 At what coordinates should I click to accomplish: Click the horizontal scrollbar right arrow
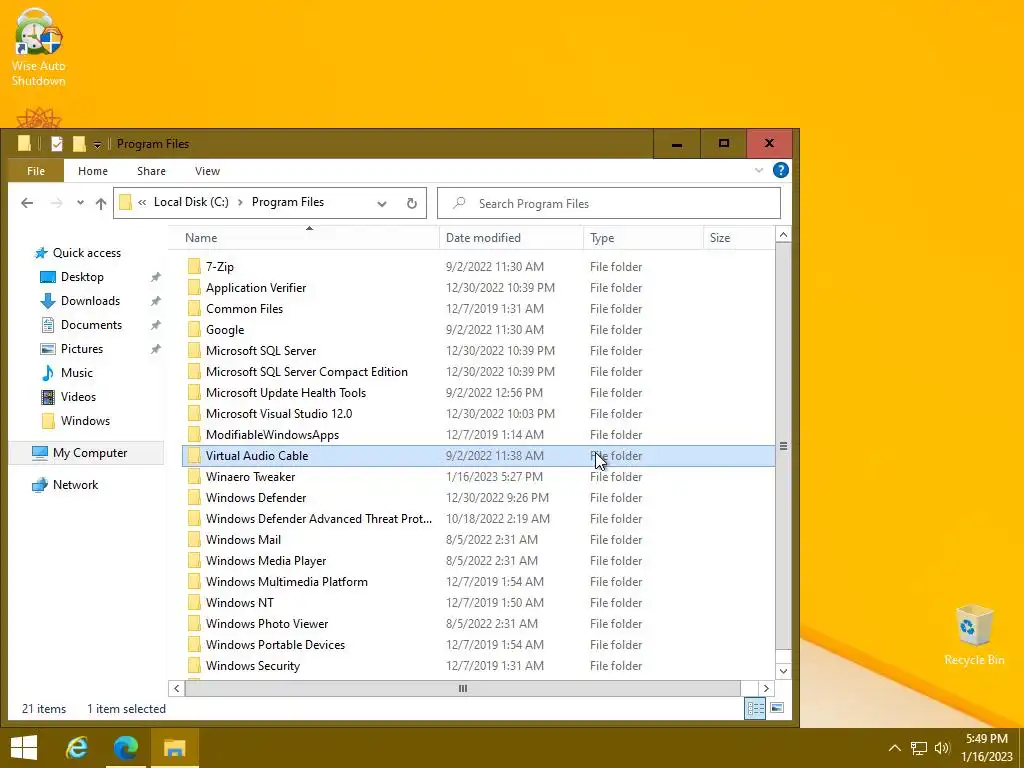(766, 688)
